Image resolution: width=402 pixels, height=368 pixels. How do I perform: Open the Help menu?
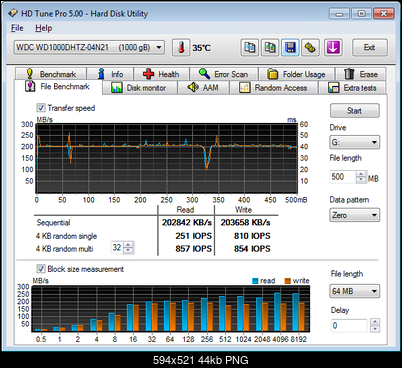pyautogui.click(x=44, y=28)
